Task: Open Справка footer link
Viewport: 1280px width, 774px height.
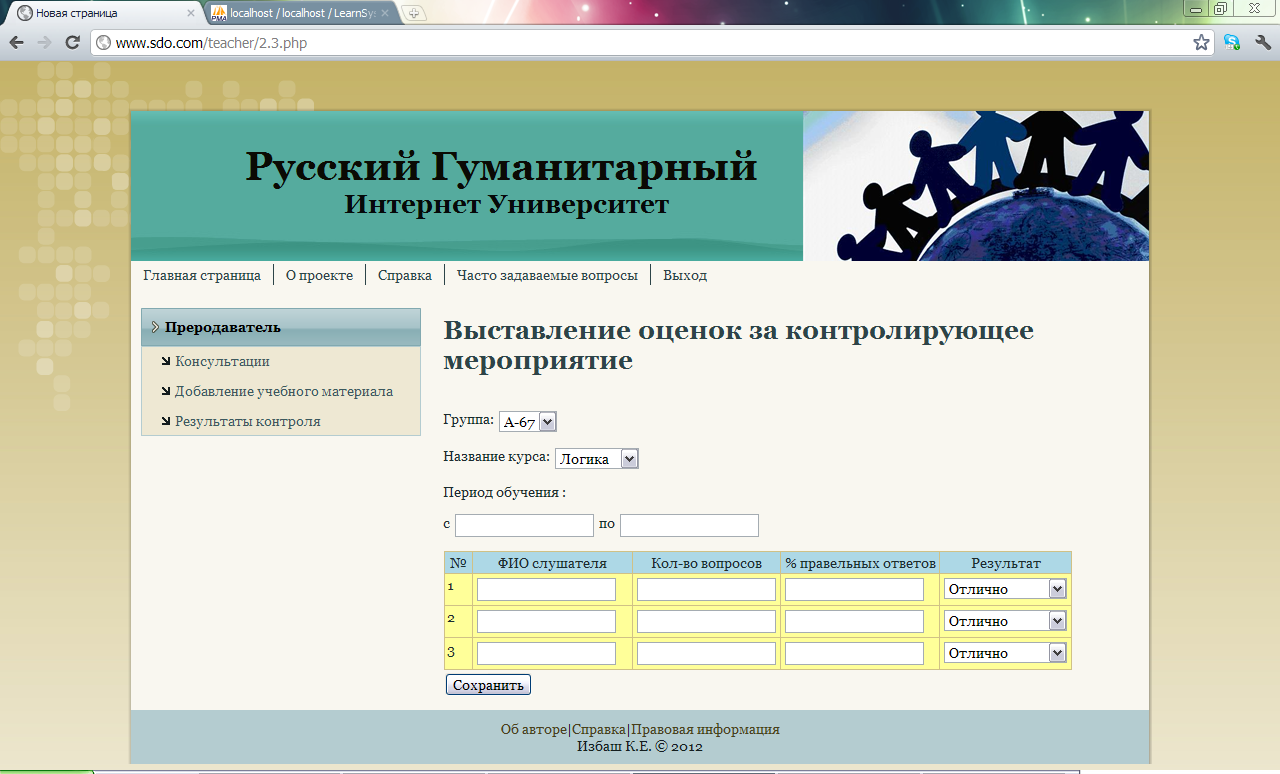Action: [599, 729]
